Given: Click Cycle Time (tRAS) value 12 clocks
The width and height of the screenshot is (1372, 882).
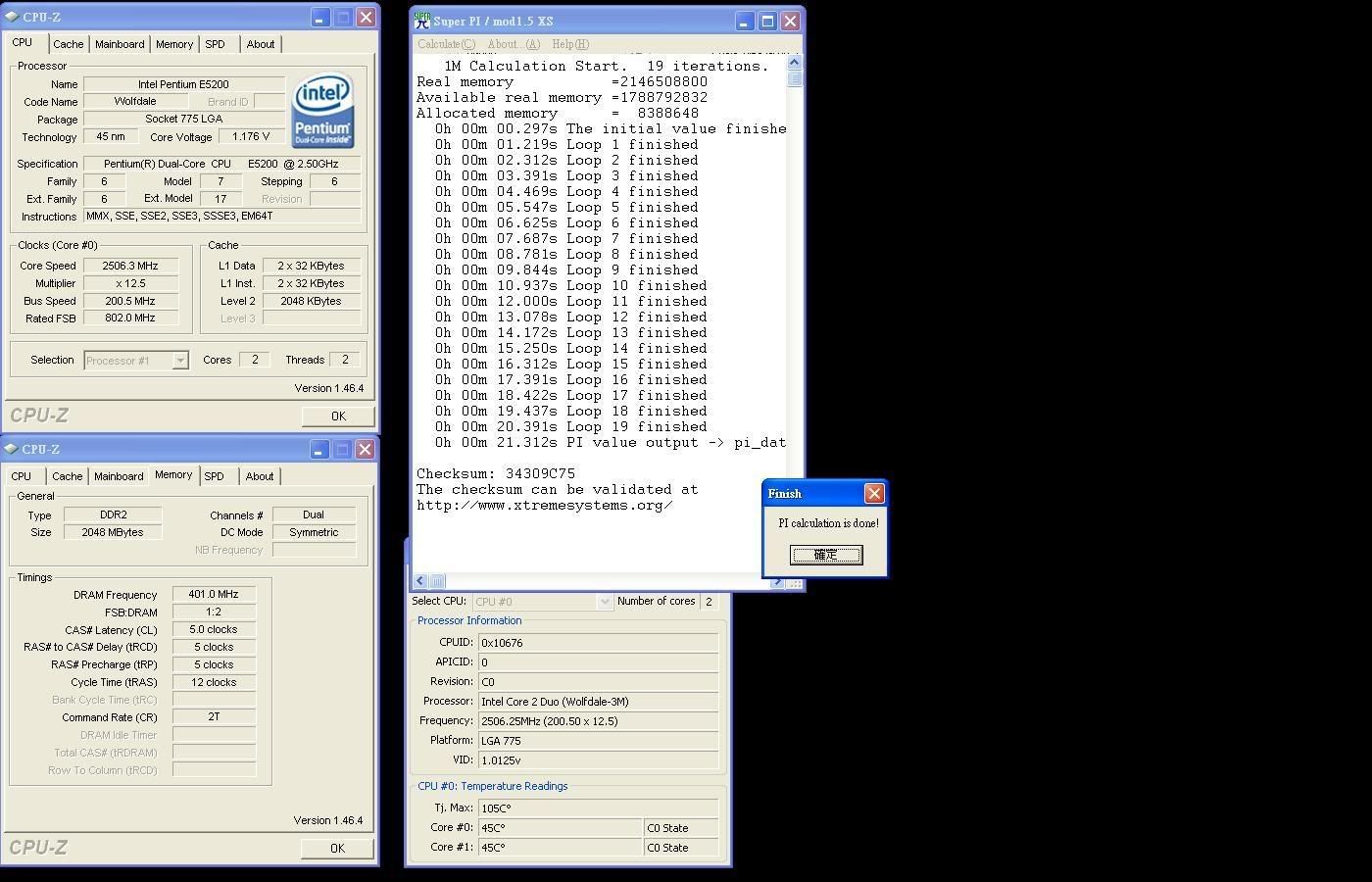Looking at the screenshot, I should [x=214, y=682].
